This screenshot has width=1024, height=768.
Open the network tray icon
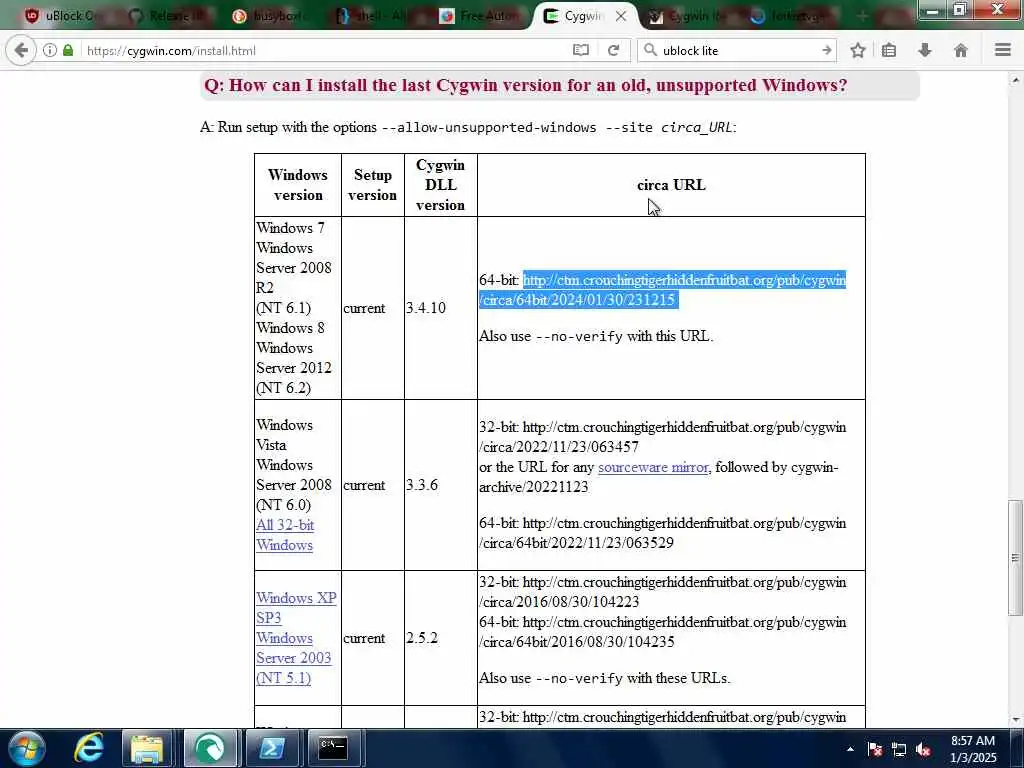(899, 749)
